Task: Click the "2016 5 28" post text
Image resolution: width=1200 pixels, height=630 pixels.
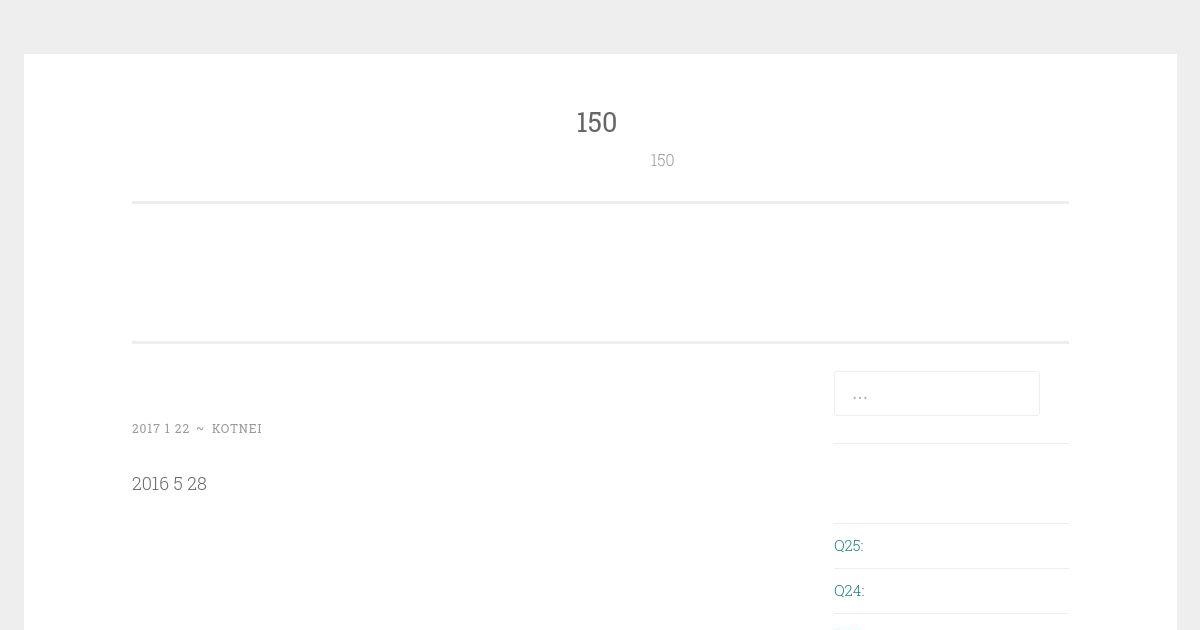Action: pyautogui.click(x=169, y=483)
